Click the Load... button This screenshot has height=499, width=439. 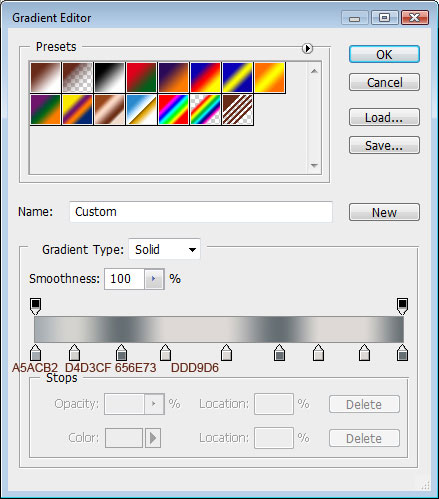click(384, 117)
